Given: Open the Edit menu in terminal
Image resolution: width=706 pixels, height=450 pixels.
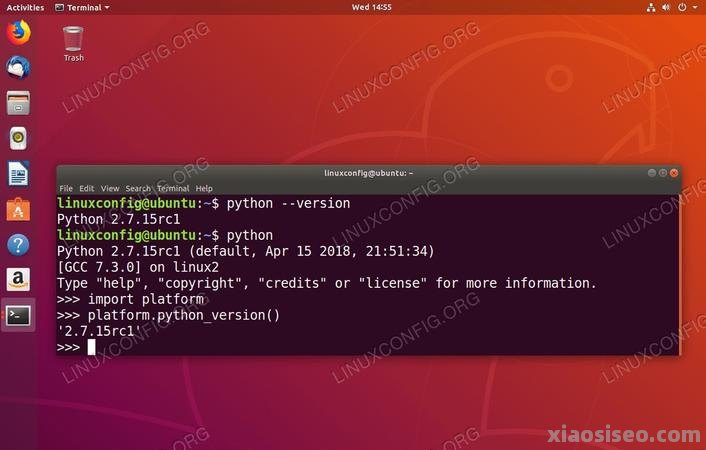Looking at the screenshot, I should (x=86, y=188).
